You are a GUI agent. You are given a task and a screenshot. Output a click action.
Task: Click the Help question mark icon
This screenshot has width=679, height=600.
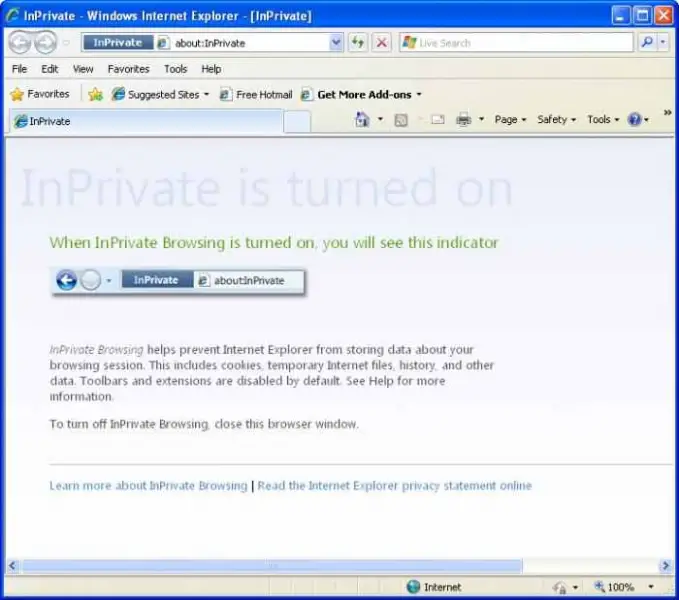pyautogui.click(x=634, y=119)
